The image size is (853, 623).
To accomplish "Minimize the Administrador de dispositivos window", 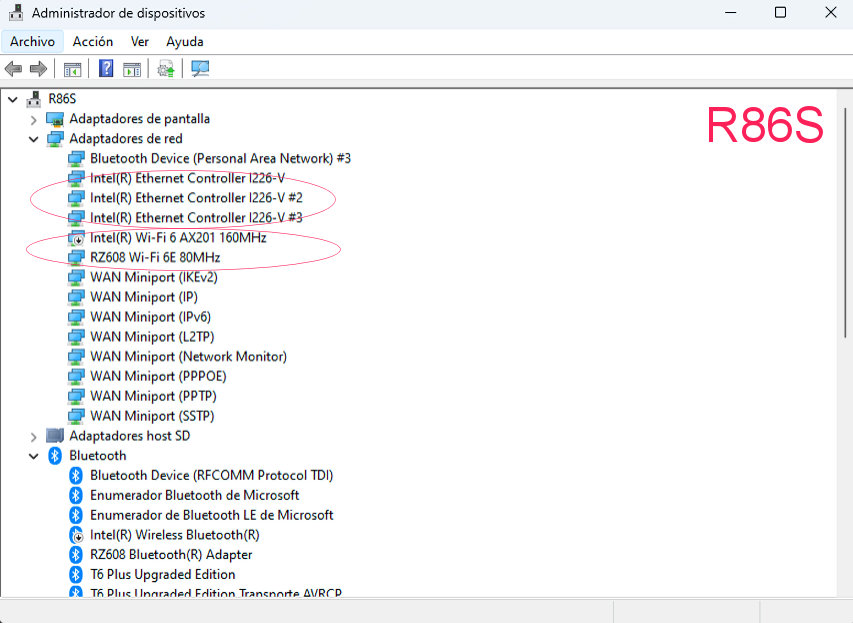I will pos(731,13).
